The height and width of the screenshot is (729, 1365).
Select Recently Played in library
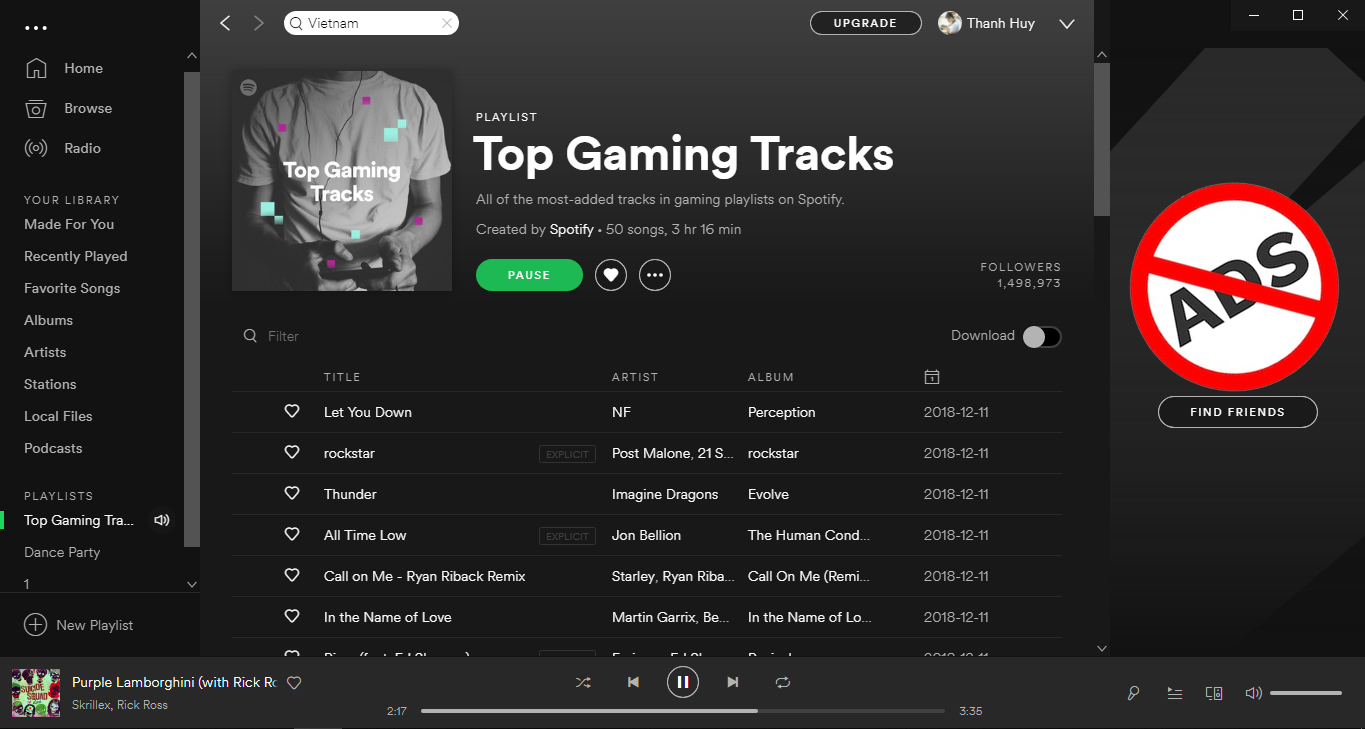(76, 256)
